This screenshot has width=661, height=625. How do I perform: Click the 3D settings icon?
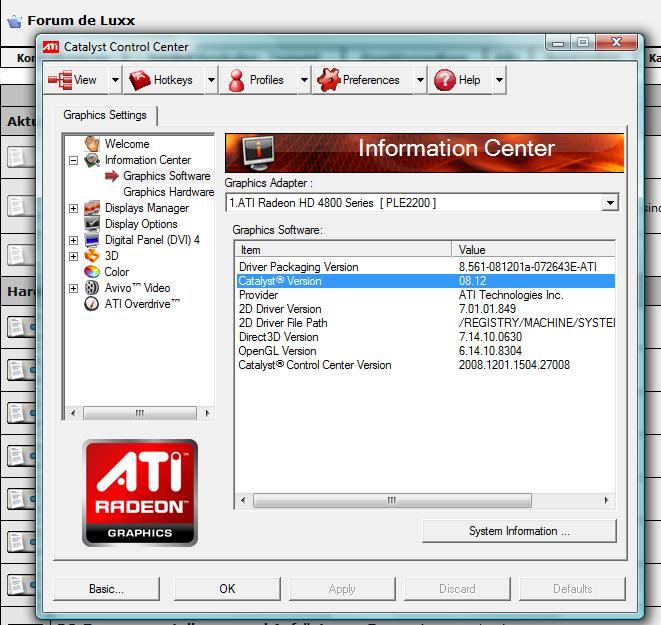[92, 256]
